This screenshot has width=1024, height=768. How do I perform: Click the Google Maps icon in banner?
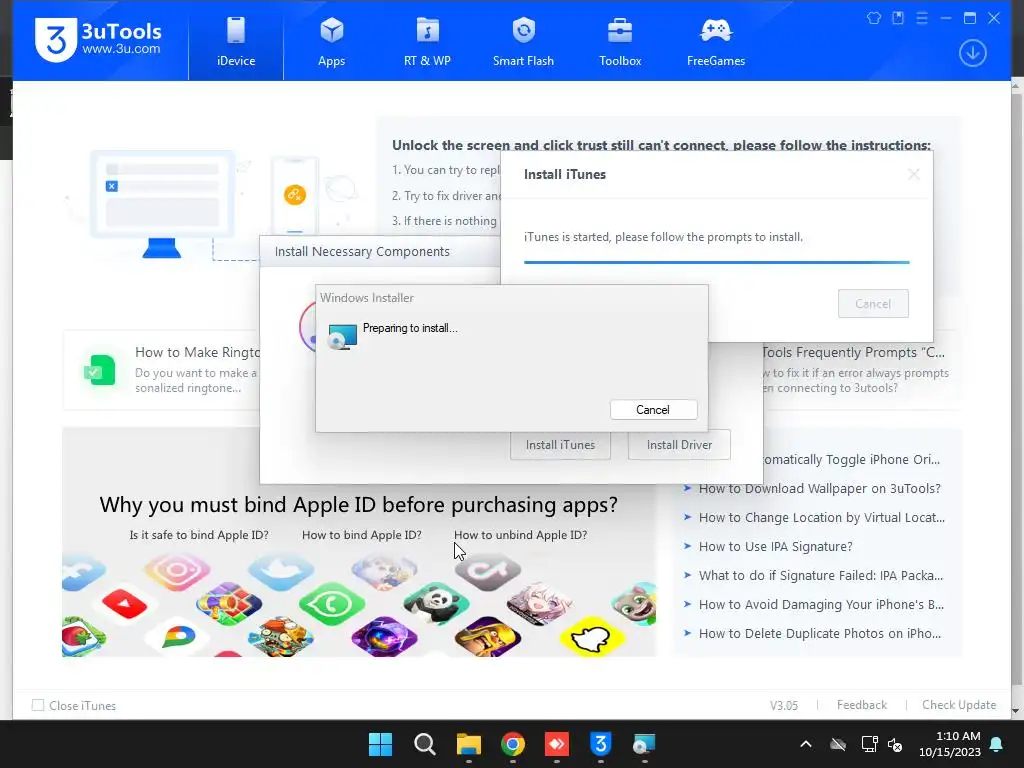177,637
